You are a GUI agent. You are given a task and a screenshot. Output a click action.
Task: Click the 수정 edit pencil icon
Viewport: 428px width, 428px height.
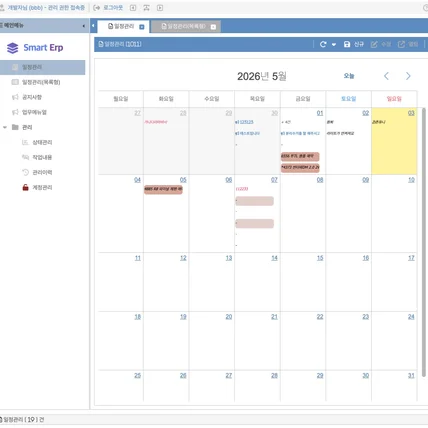(374, 44)
